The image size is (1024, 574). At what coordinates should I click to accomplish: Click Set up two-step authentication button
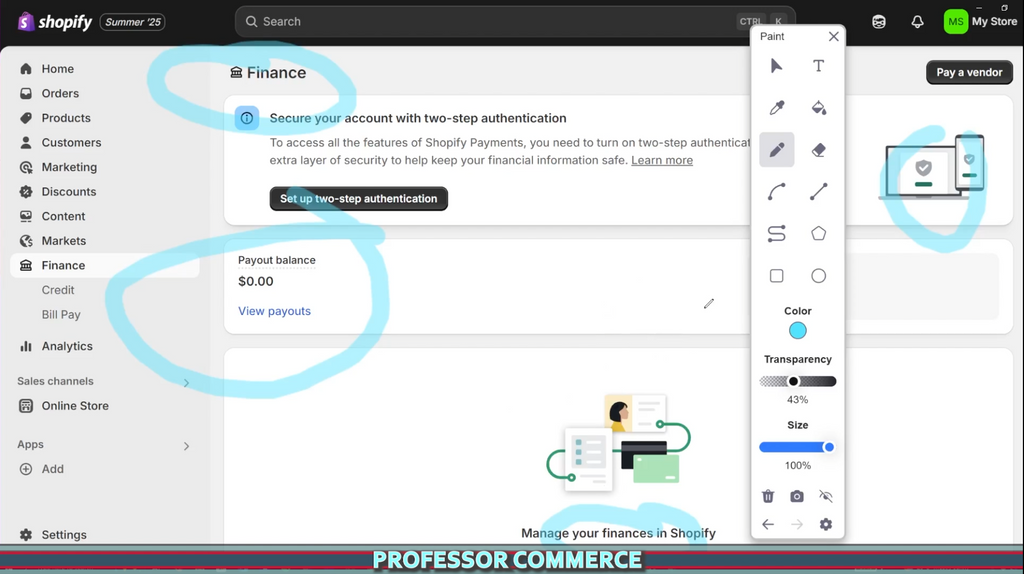click(x=359, y=199)
